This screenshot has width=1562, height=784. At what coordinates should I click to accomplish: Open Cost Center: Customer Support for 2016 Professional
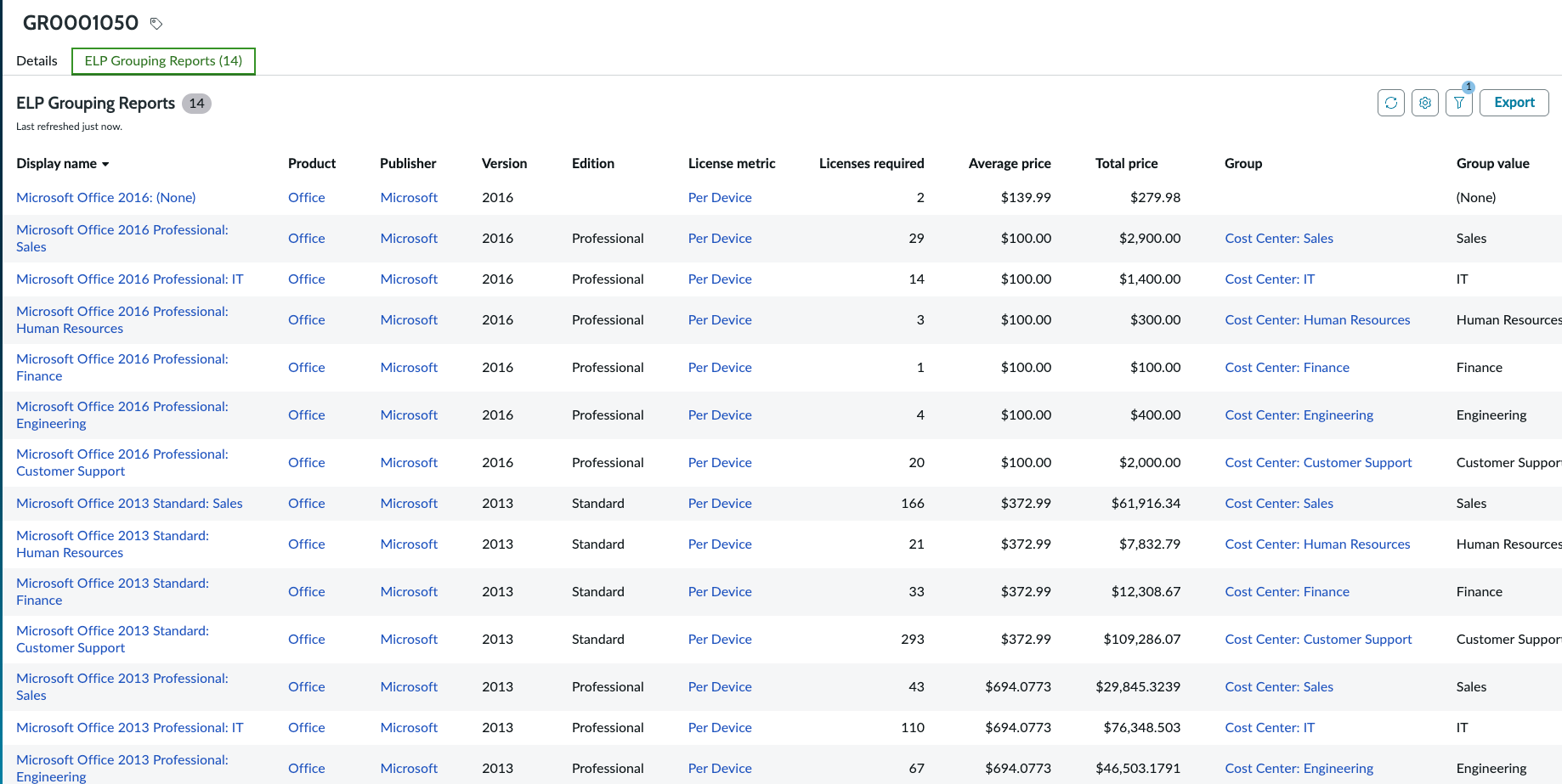[x=1318, y=462]
